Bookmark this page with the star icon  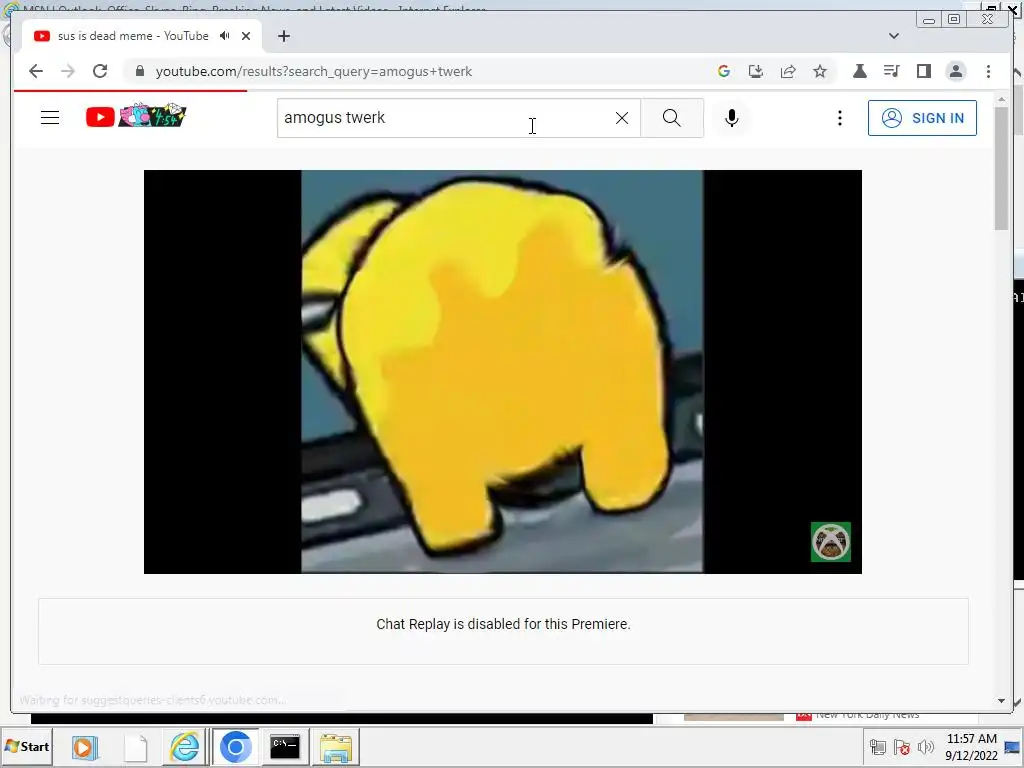(x=820, y=71)
